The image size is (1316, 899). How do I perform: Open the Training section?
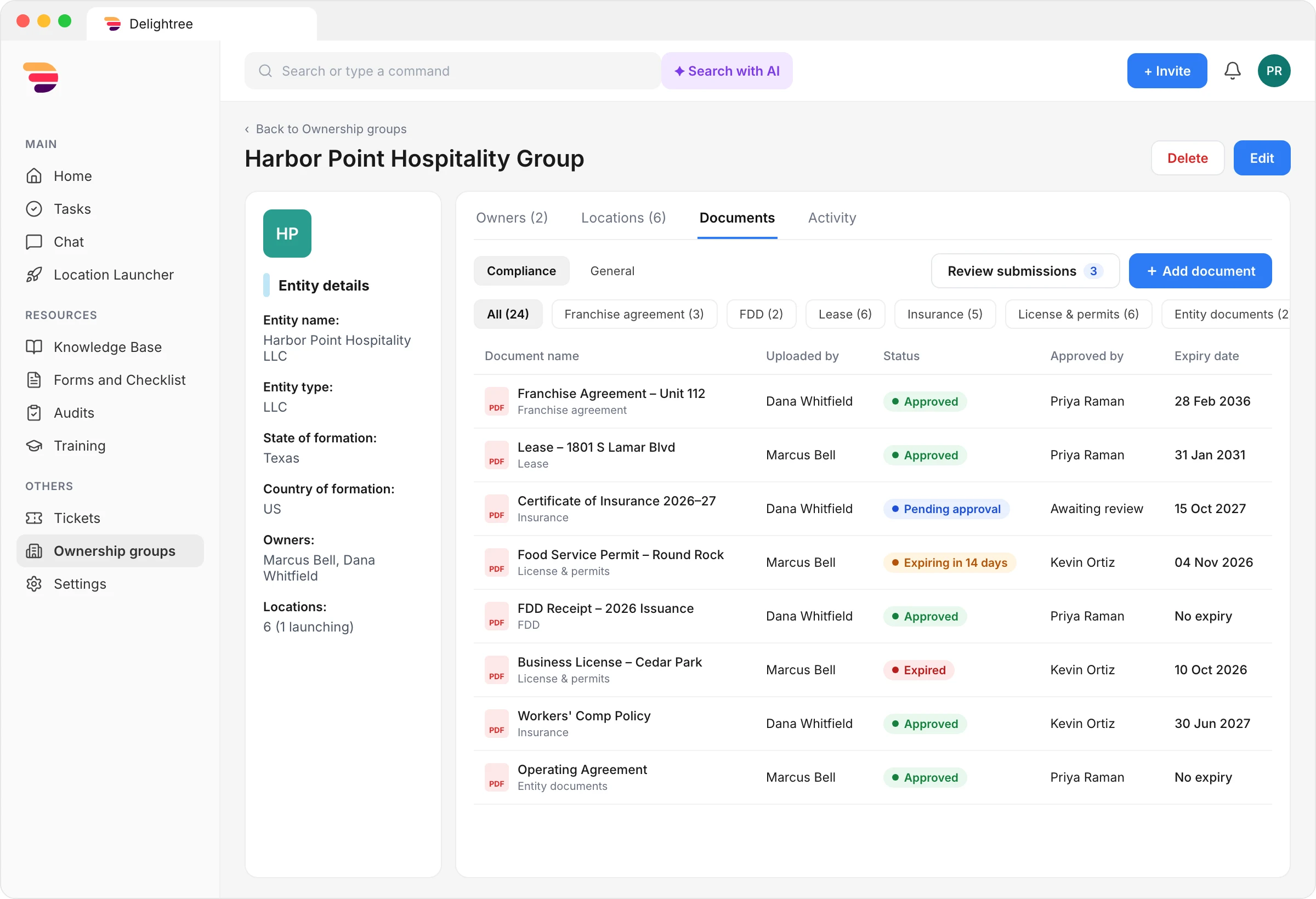pyautogui.click(x=110, y=446)
